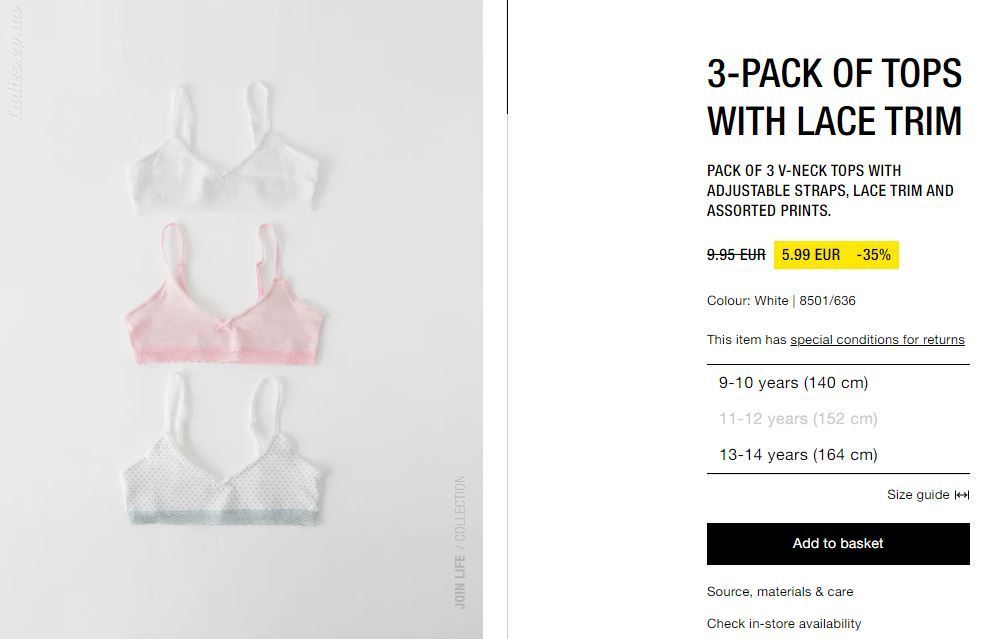The image size is (997, 639).
Task: Click the pink top in product photo
Action: (x=224, y=294)
